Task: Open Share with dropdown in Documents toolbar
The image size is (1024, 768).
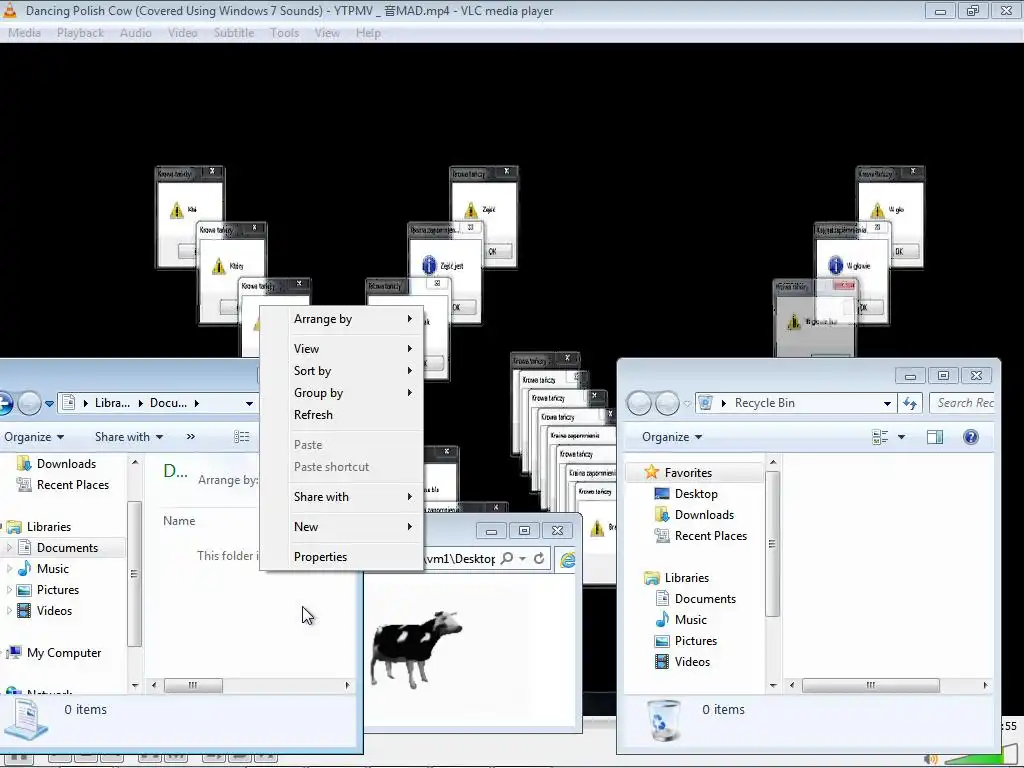Action: tap(129, 437)
